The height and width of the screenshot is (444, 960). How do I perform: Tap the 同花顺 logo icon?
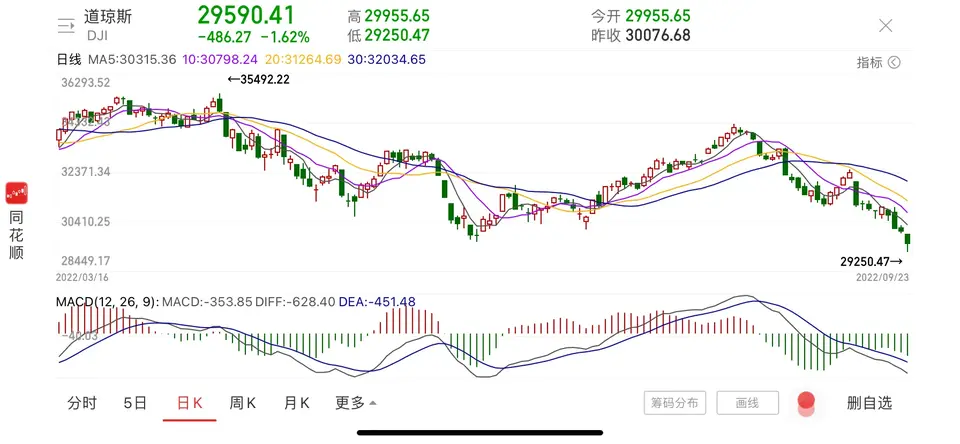(17, 193)
